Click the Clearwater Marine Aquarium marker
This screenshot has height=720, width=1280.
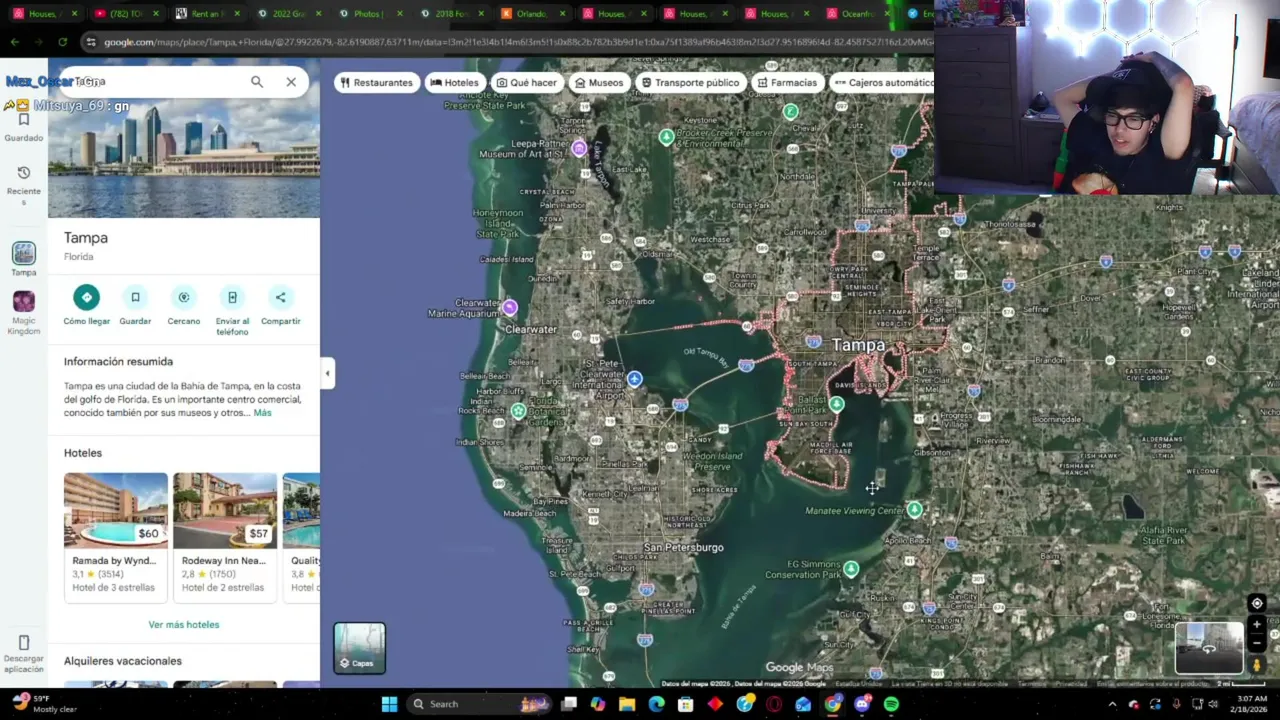point(509,307)
